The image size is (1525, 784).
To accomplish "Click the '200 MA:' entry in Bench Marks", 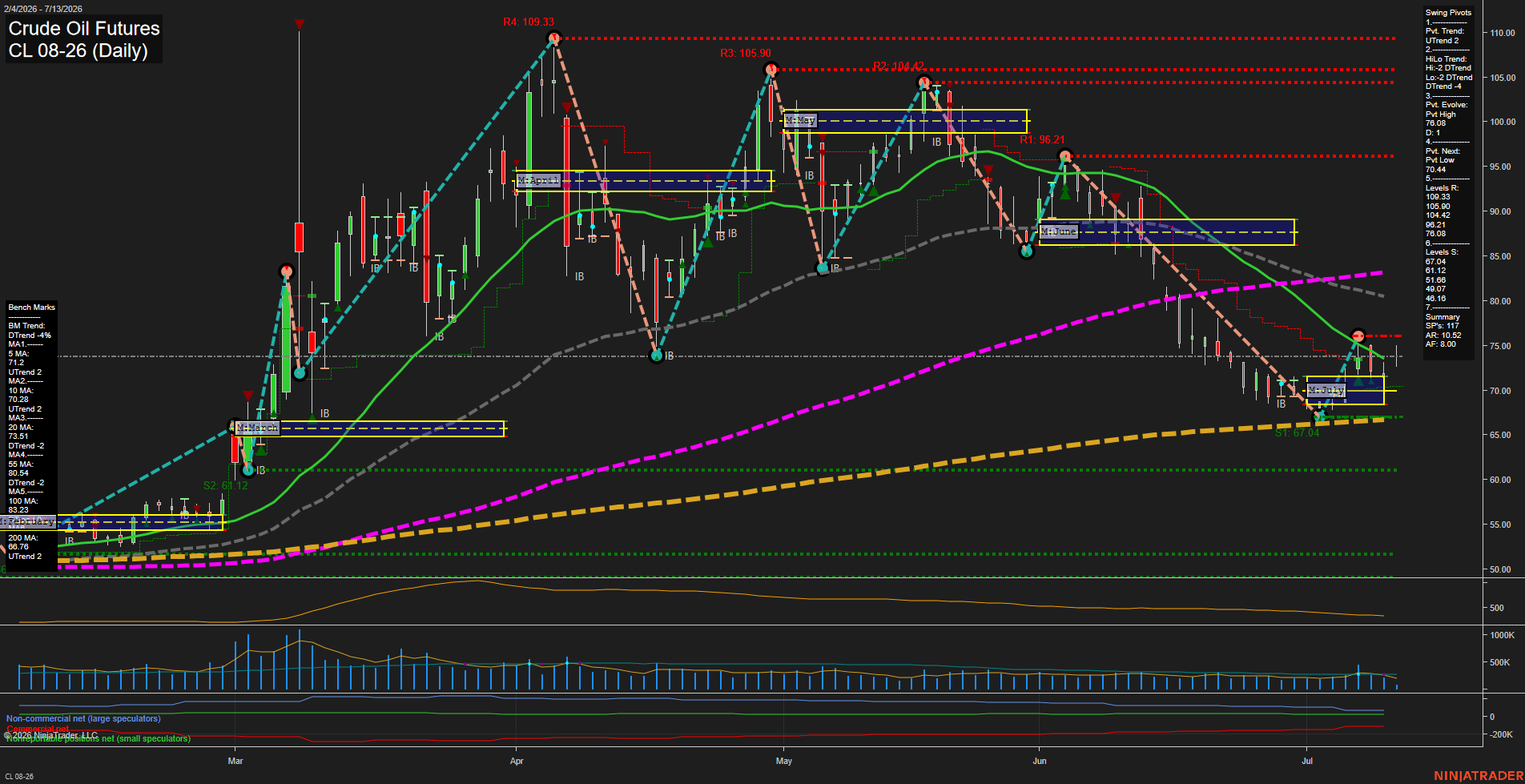I will point(23,538).
